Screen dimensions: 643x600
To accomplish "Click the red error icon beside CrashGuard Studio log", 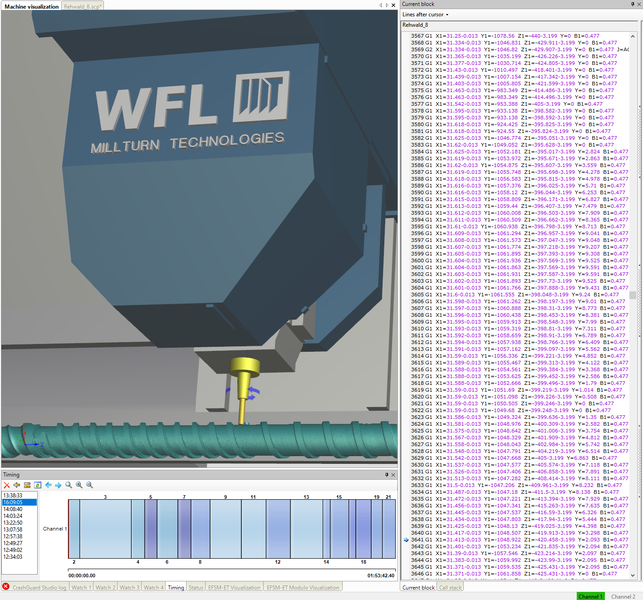I will [6, 586].
